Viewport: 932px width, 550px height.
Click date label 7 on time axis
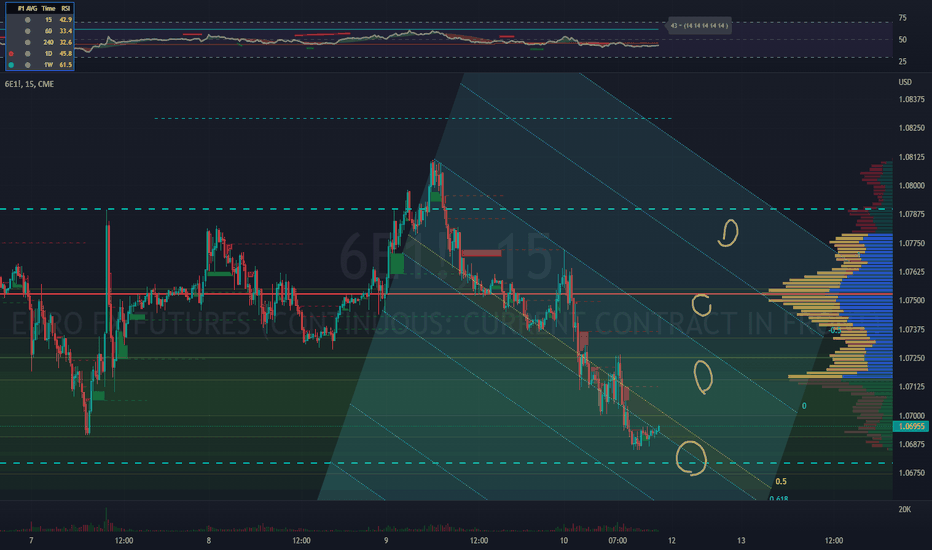pos(31,540)
